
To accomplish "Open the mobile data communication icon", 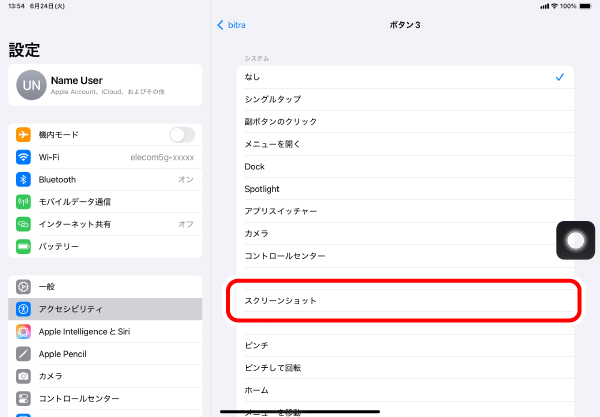I will 24,201.
